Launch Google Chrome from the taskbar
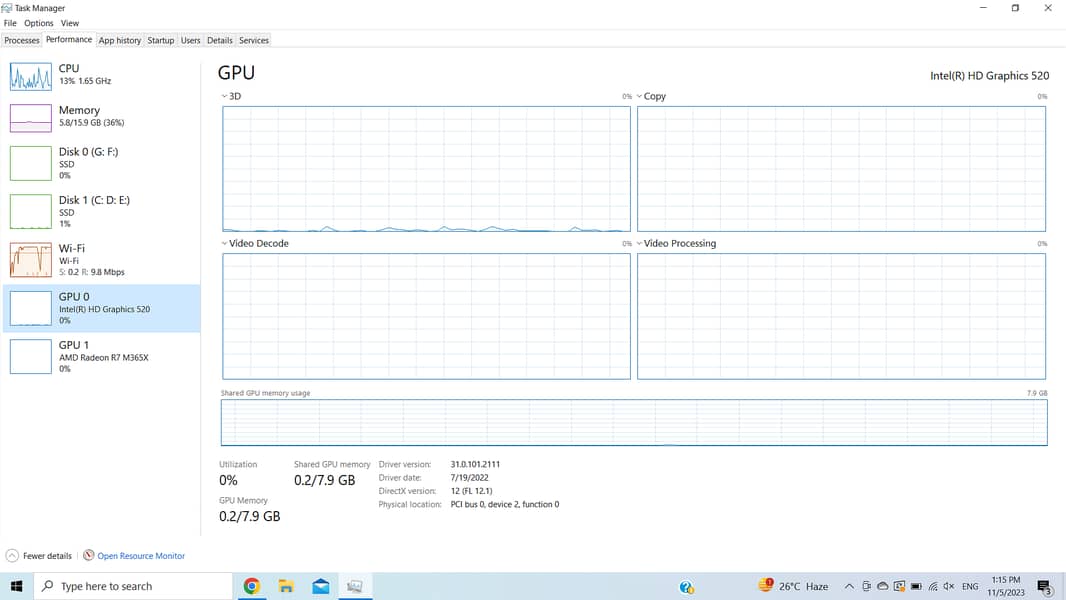 (252, 587)
